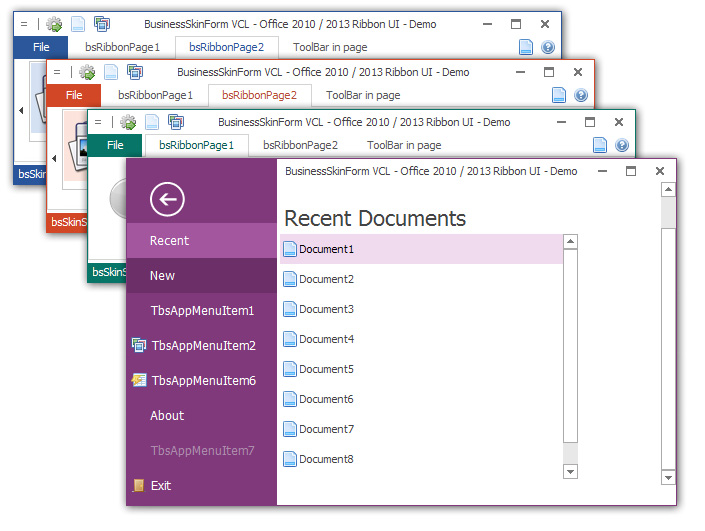Open ToolBar in page tab, green window

404,145
